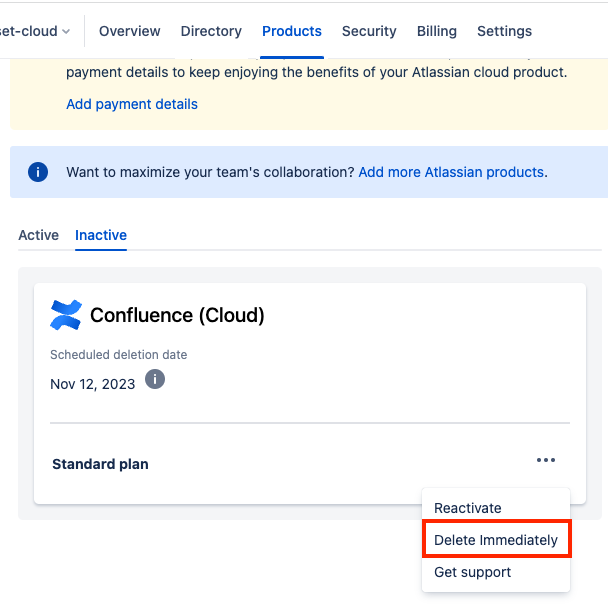The width and height of the screenshot is (608, 605).
Task: Go to the Directory tab
Action: [211, 31]
